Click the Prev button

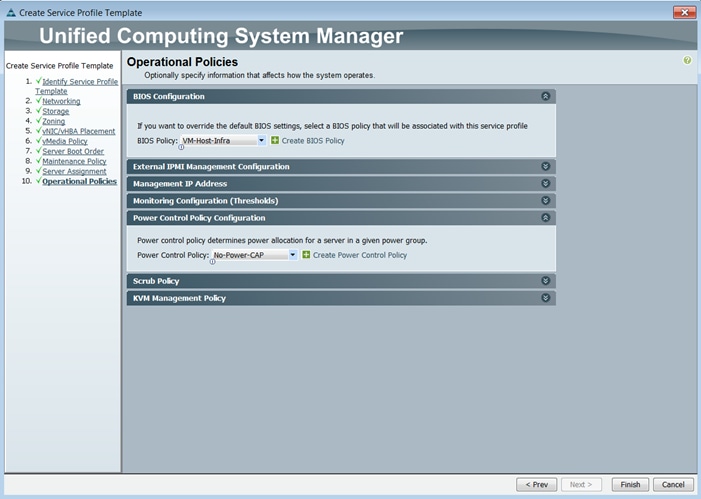(536, 485)
